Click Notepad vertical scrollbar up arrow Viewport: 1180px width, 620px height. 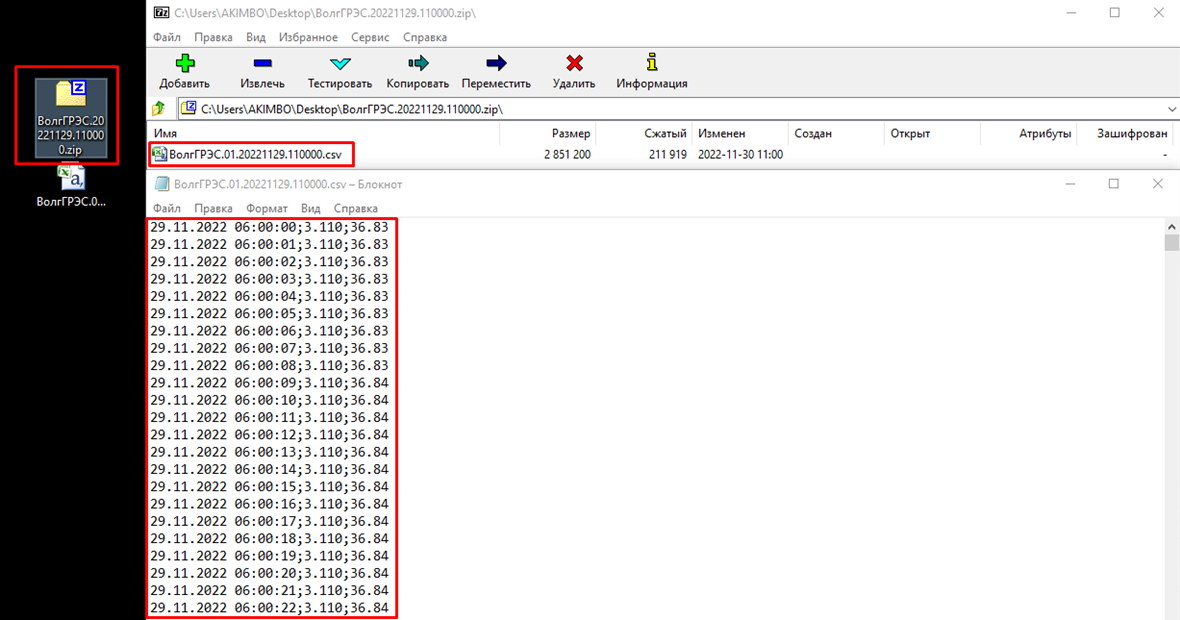pos(1171,226)
